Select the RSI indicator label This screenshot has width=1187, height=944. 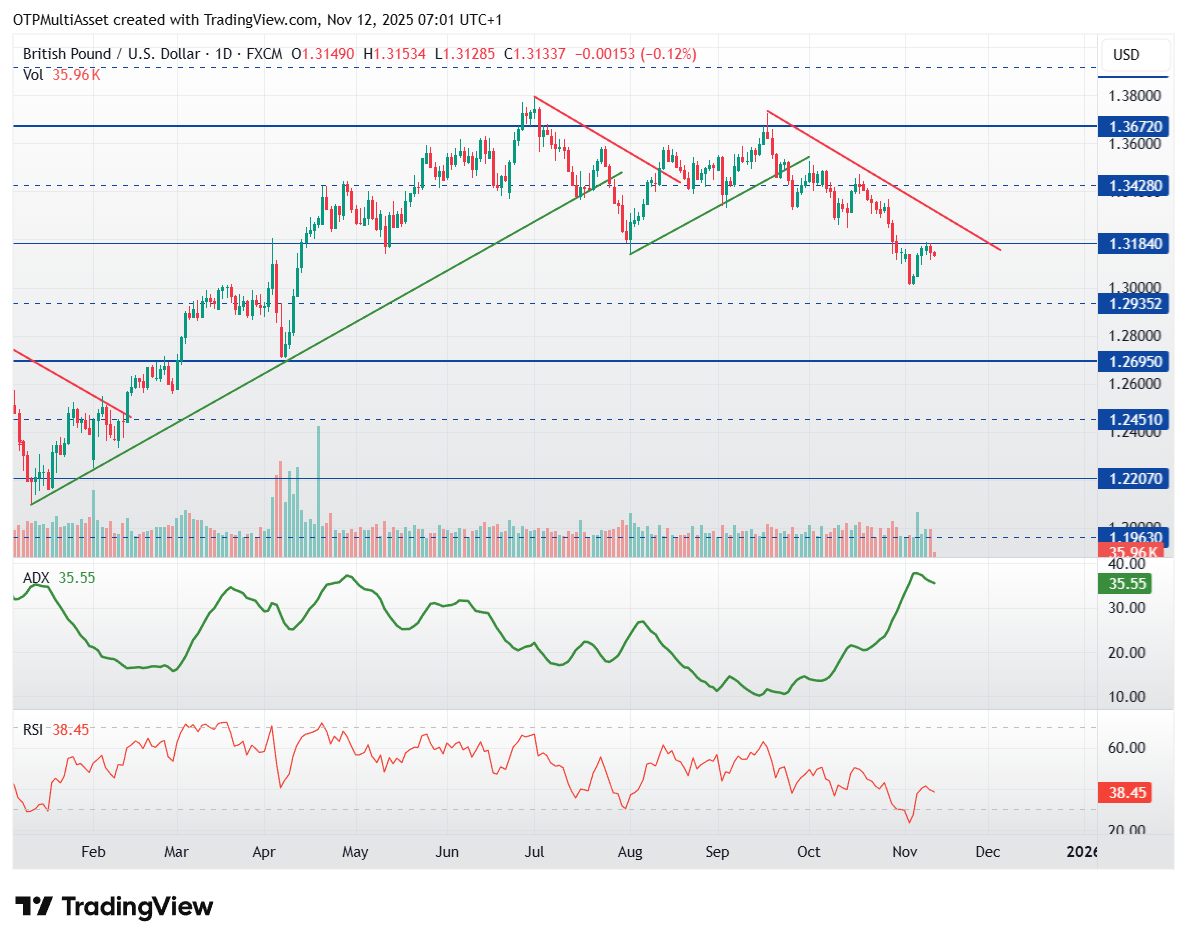point(33,731)
